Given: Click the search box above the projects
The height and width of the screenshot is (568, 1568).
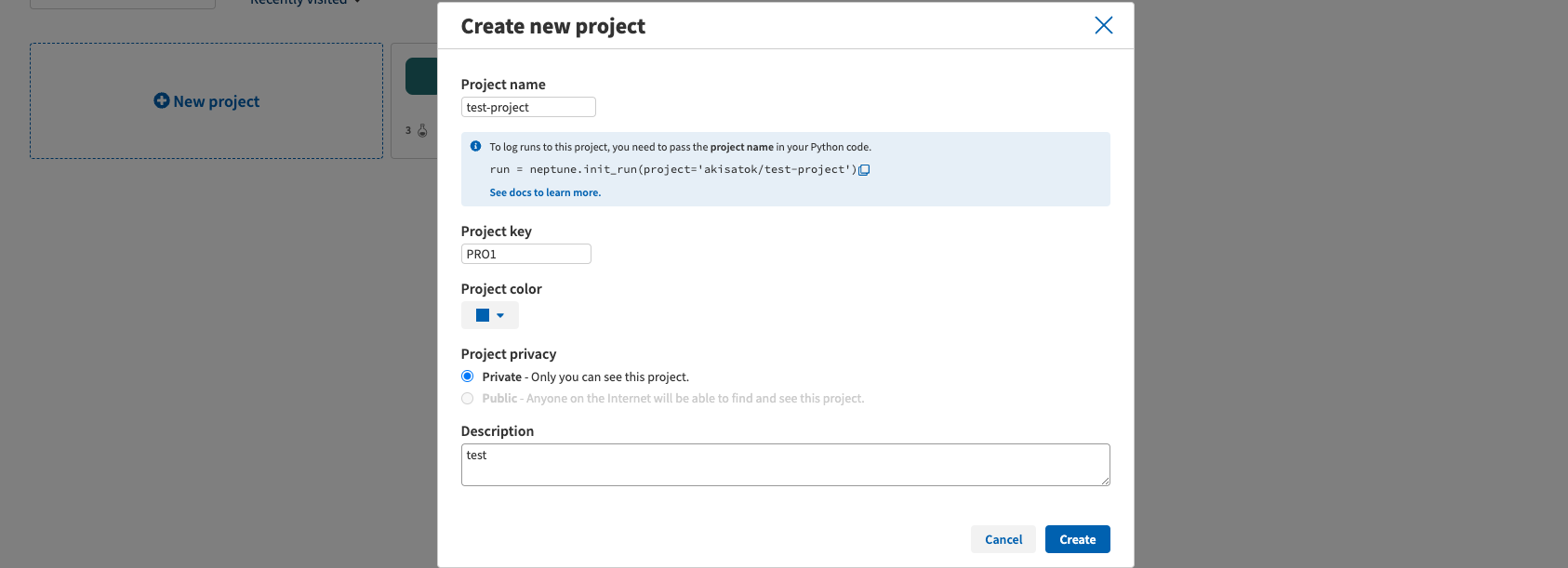Looking at the screenshot, I should [122, 3].
